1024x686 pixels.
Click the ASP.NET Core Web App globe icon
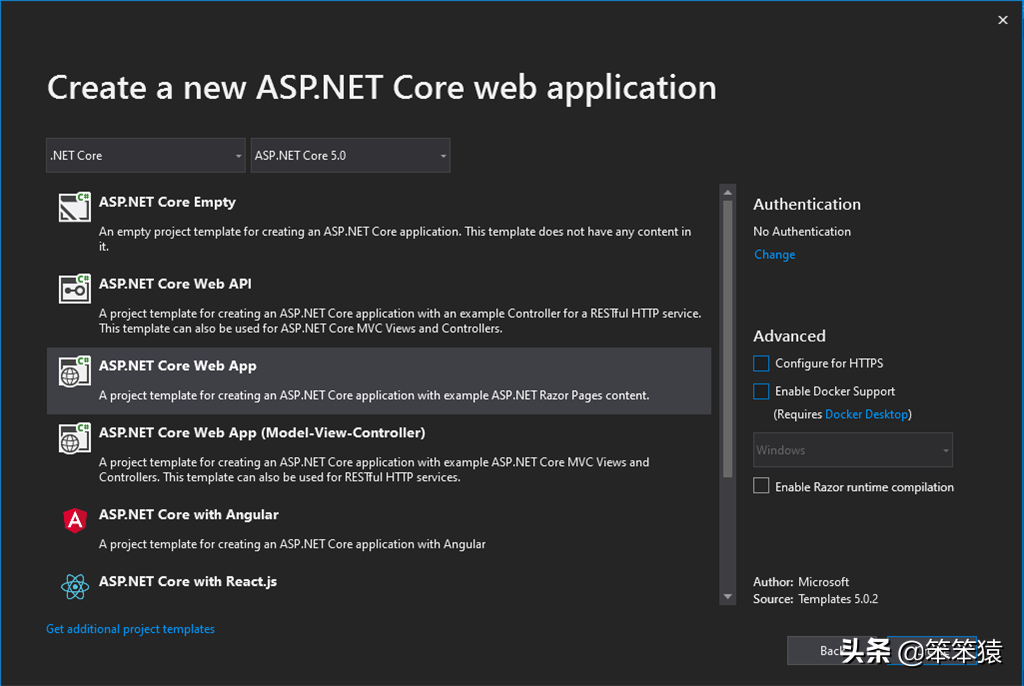[74, 371]
